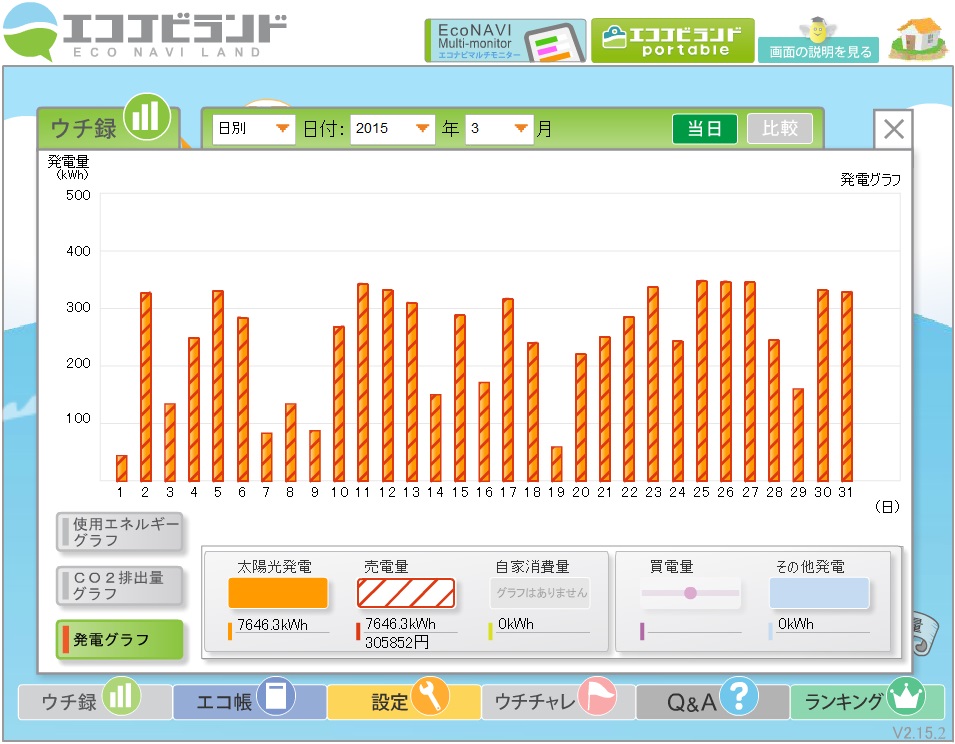
Task: Click 画面の説明を見る help button
Action: click(x=818, y=51)
